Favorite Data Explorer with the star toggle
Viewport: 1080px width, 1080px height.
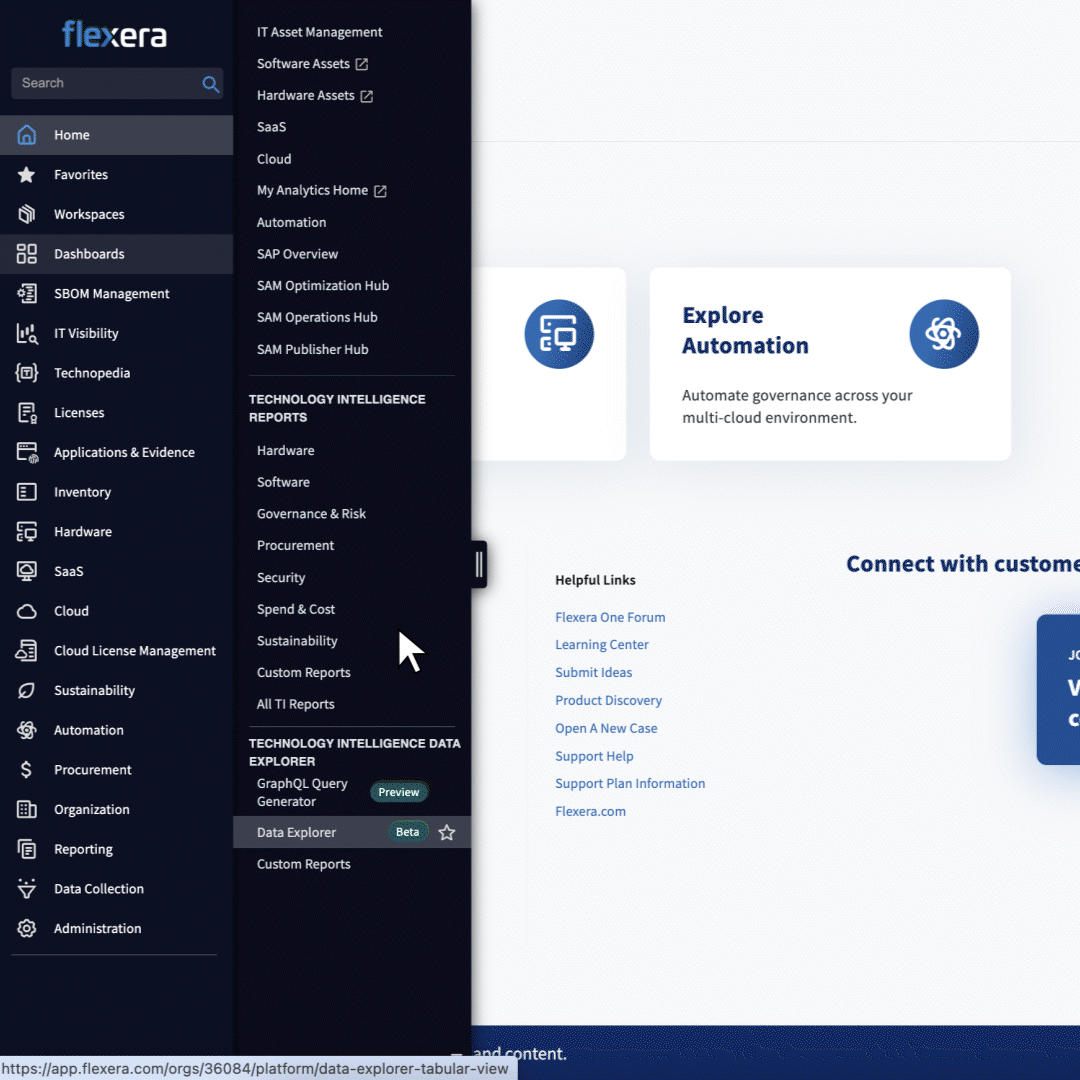tap(447, 833)
